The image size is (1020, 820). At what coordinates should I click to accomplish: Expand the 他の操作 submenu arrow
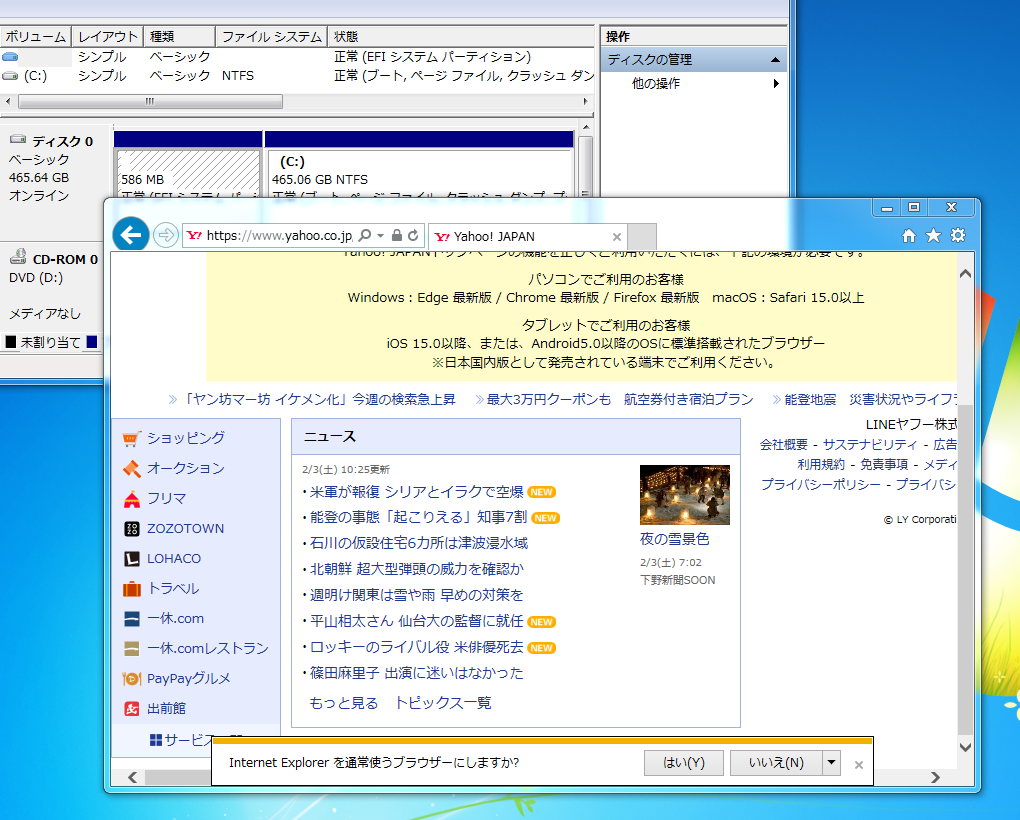[x=776, y=84]
